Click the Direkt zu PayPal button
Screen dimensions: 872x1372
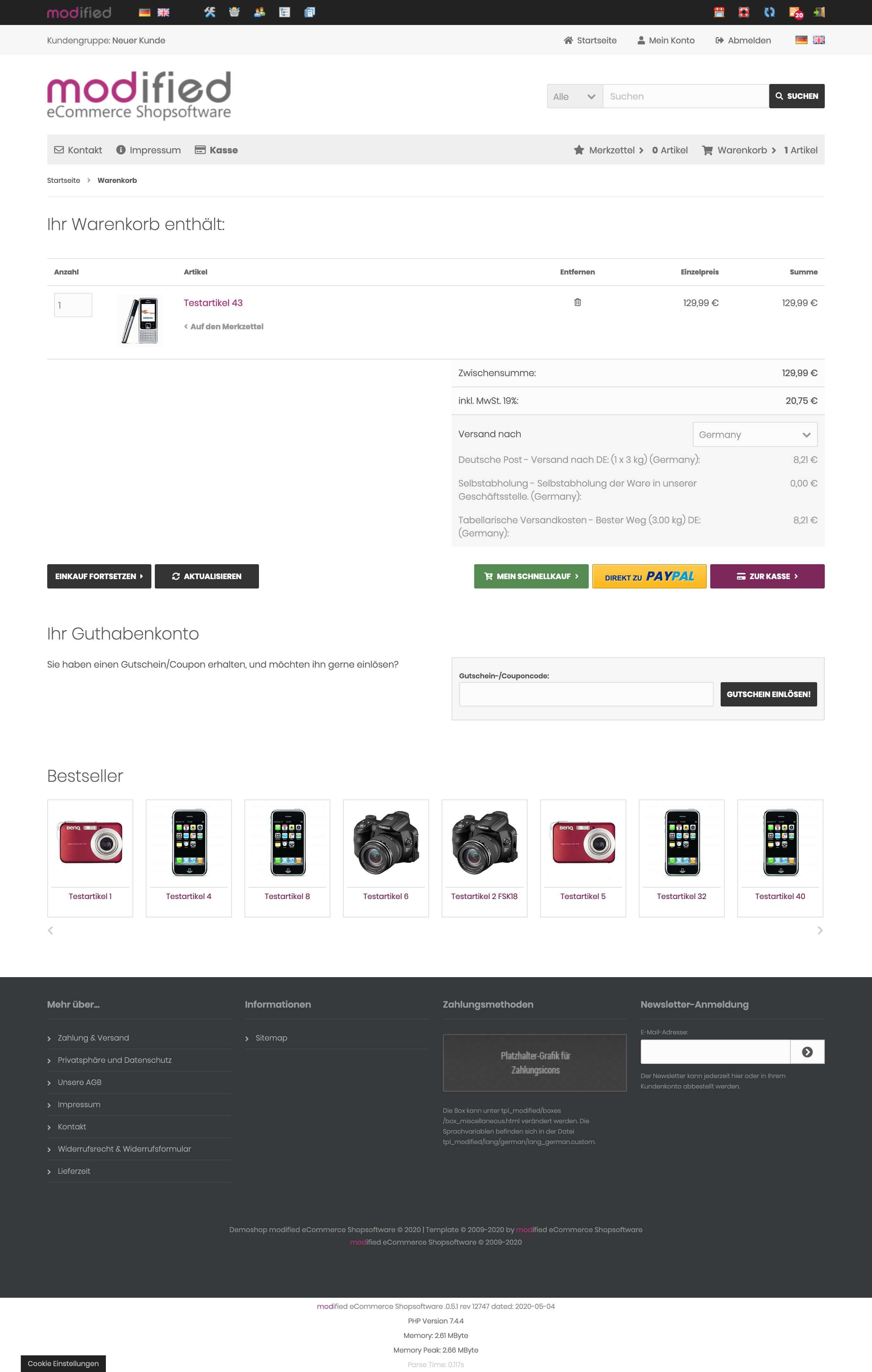click(649, 576)
